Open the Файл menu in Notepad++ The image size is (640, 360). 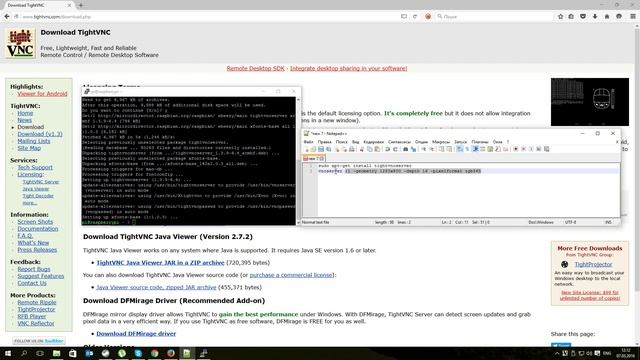(309, 142)
